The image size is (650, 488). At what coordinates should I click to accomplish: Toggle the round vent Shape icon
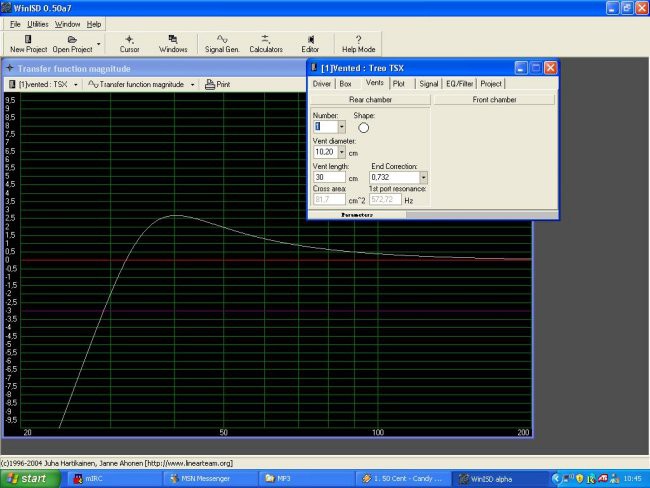coord(364,128)
